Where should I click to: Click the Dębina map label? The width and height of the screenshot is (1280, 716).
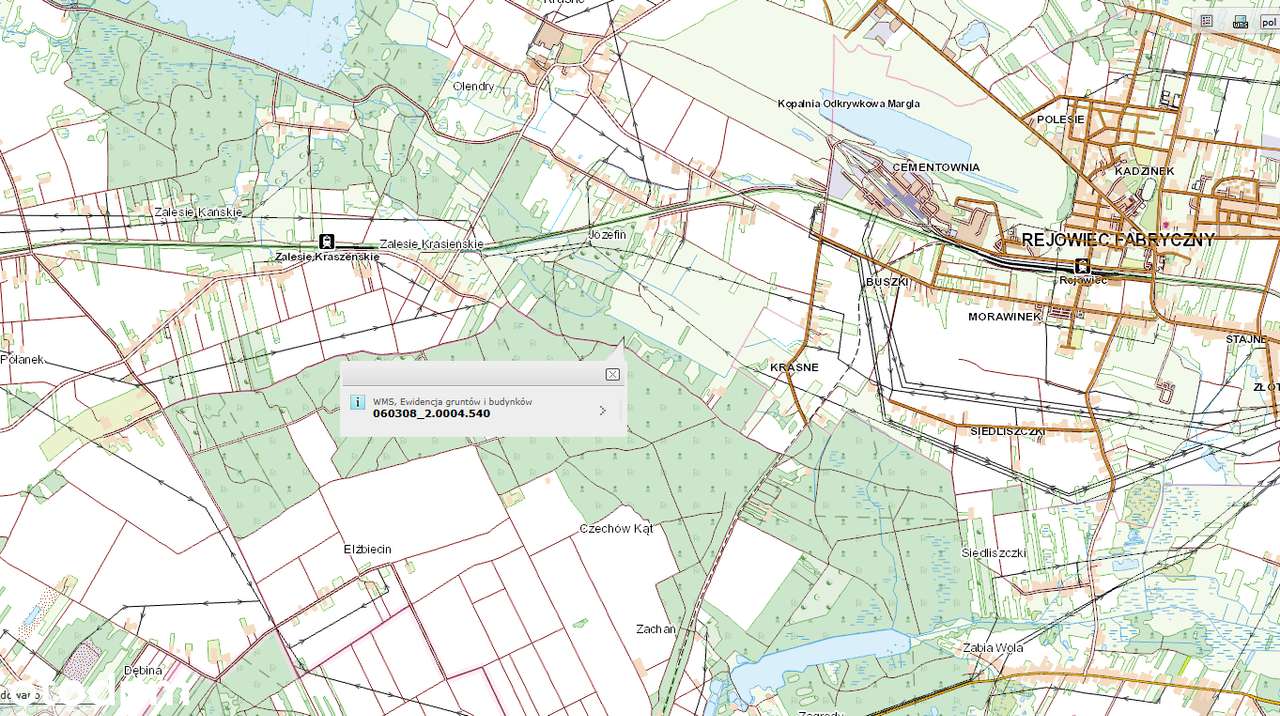pos(143,670)
